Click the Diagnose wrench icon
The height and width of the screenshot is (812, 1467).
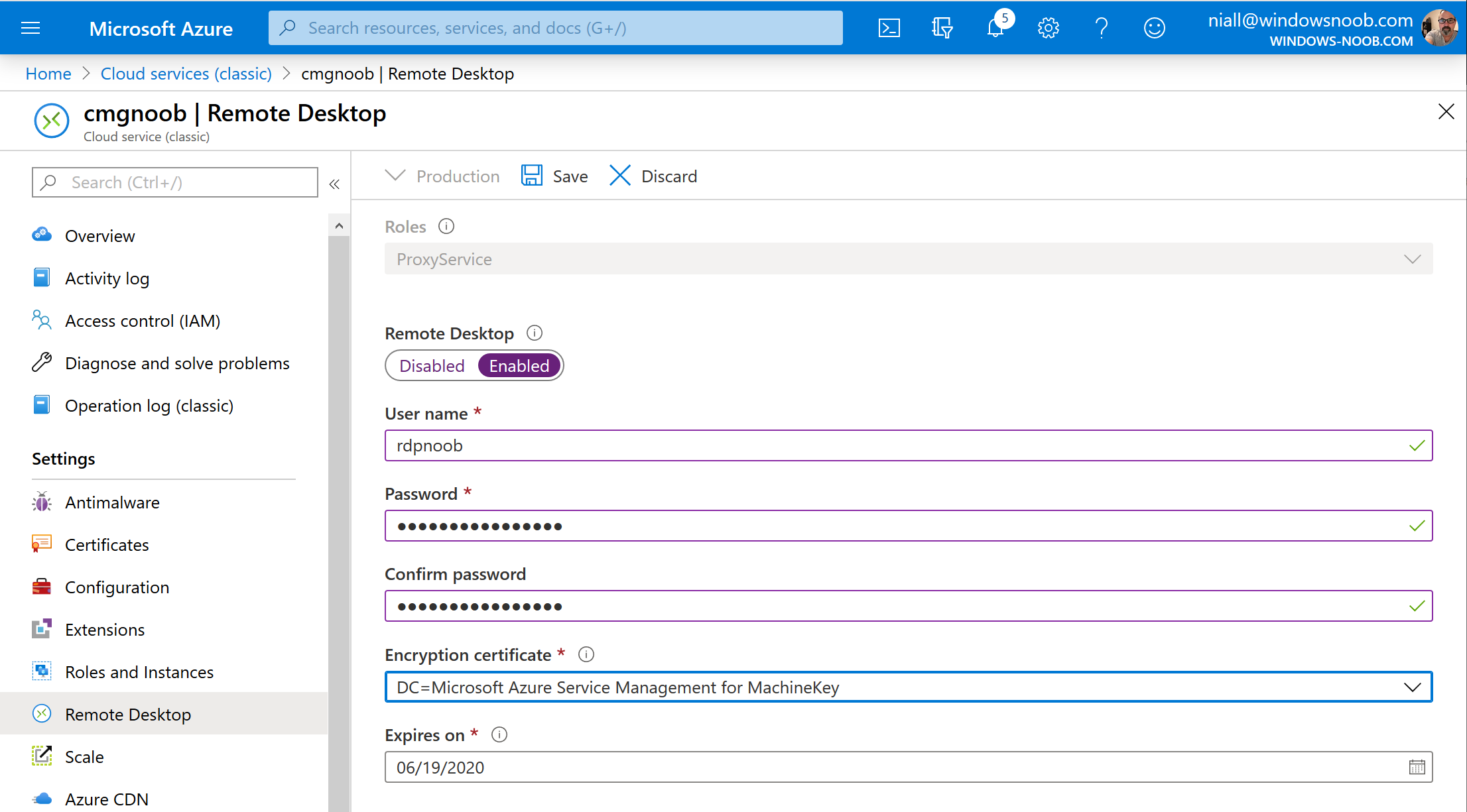pyautogui.click(x=42, y=363)
